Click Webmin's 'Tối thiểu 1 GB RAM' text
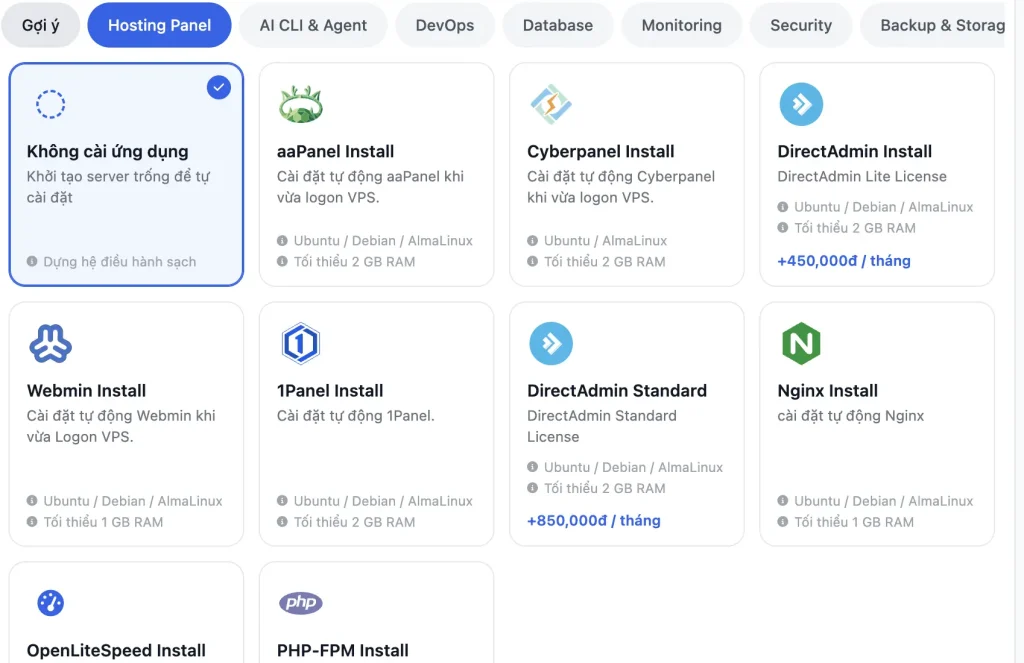 pyautogui.click(x=103, y=522)
